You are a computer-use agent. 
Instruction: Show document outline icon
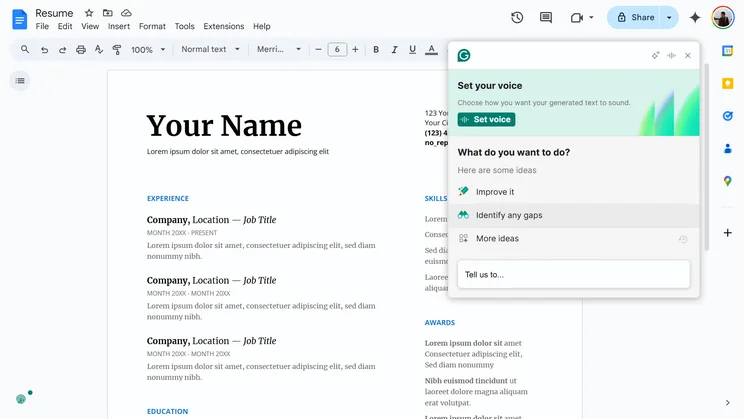pyautogui.click(x=20, y=81)
